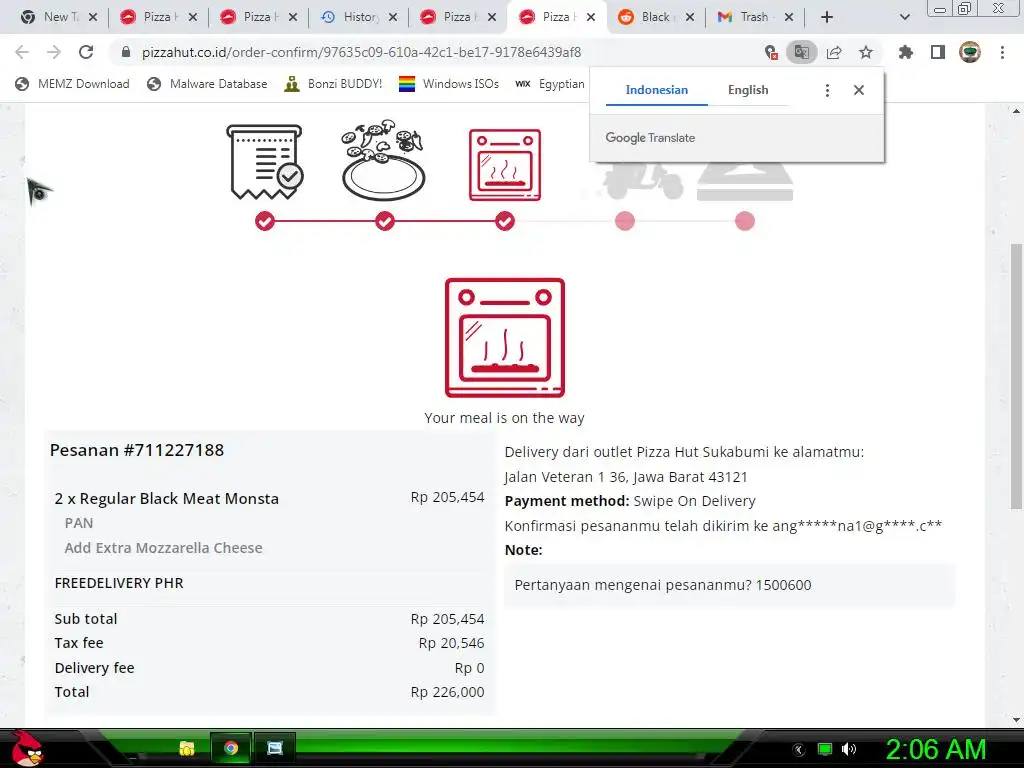Screen dimensions: 1024x768
Task: Click the share page icon
Action: (834, 52)
